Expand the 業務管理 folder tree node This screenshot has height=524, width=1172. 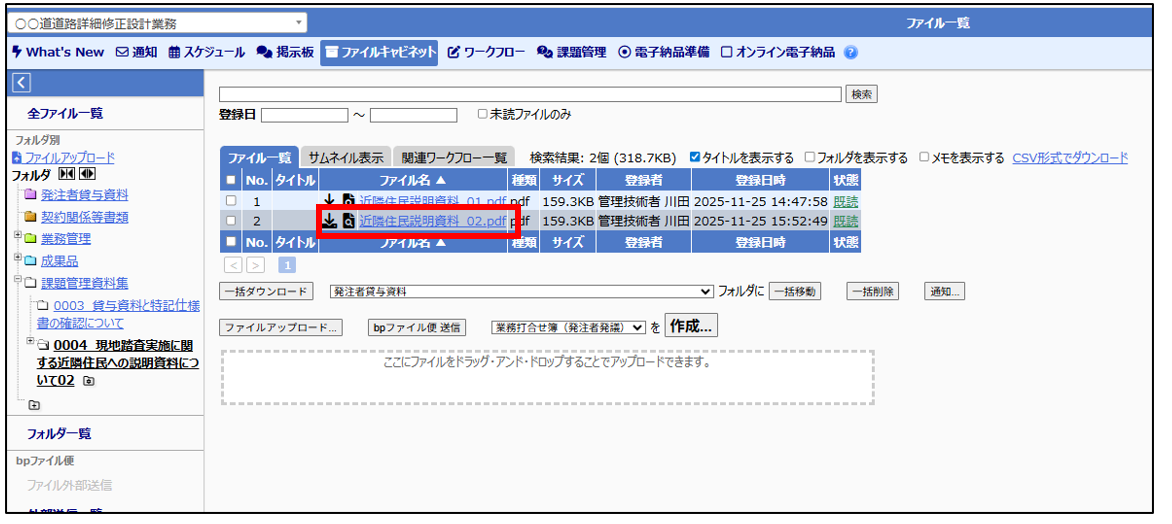pyautogui.click(x=18, y=236)
